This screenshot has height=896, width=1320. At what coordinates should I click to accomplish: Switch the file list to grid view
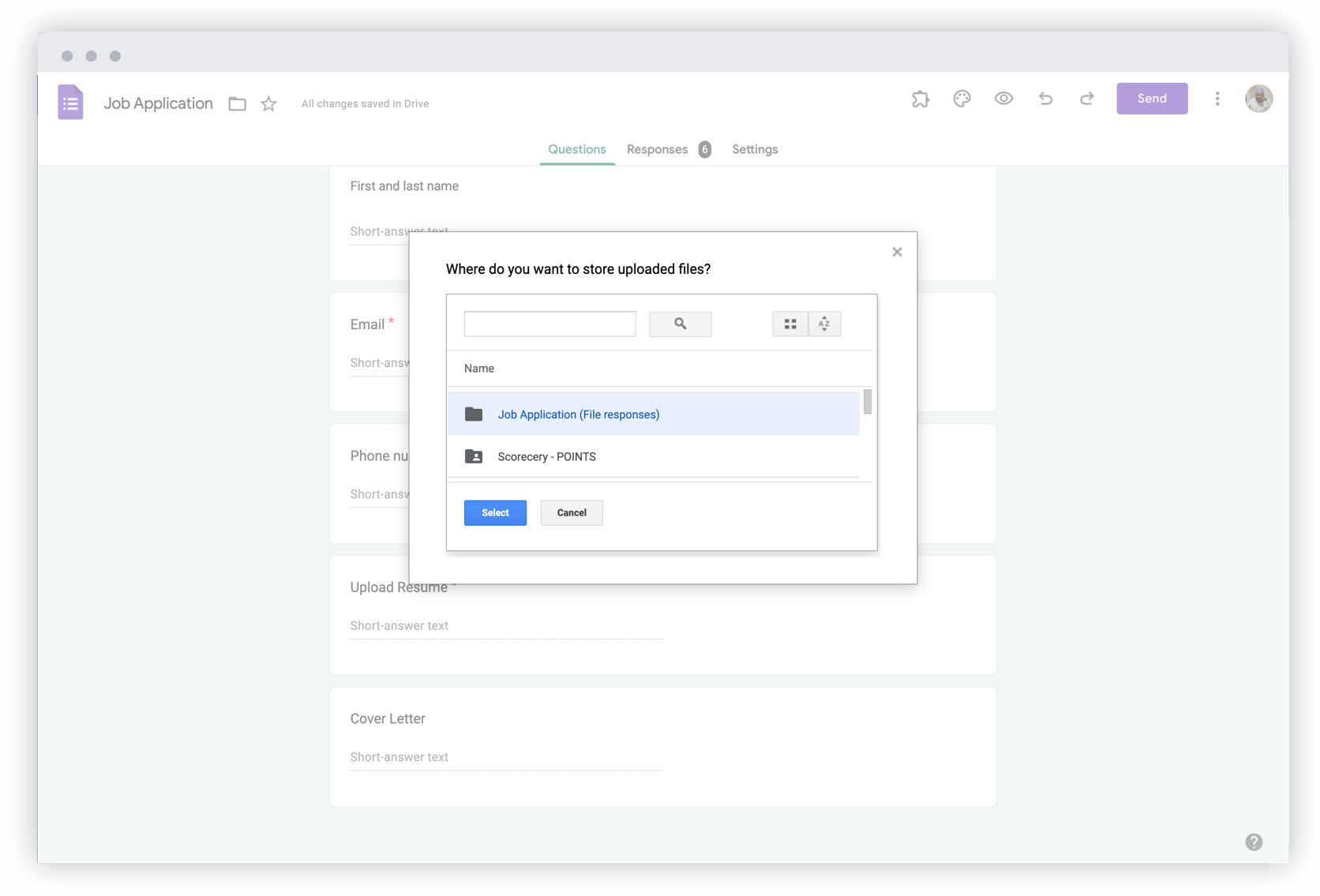point(790,324)
